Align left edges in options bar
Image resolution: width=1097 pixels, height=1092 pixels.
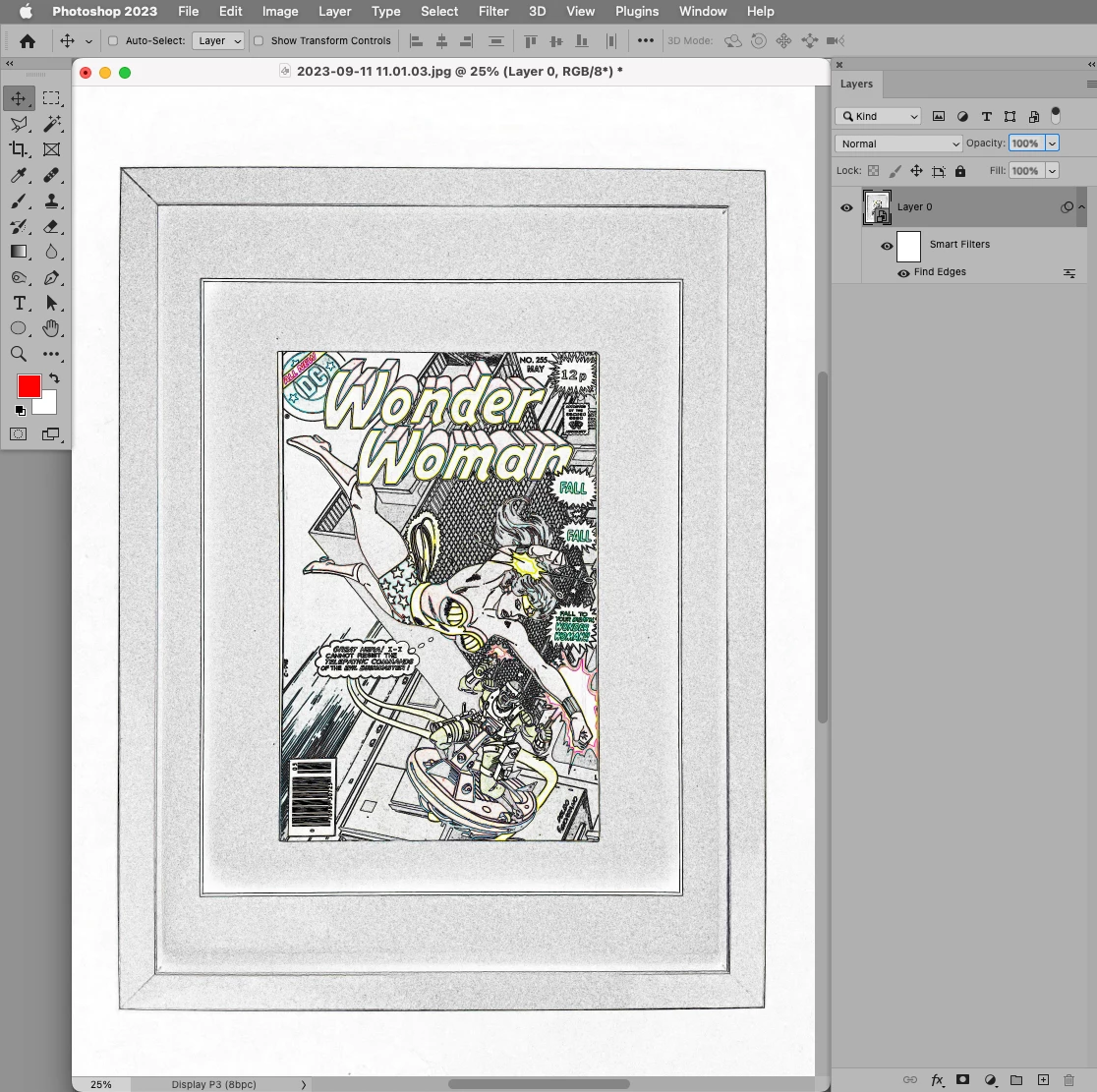coord(416,41)
